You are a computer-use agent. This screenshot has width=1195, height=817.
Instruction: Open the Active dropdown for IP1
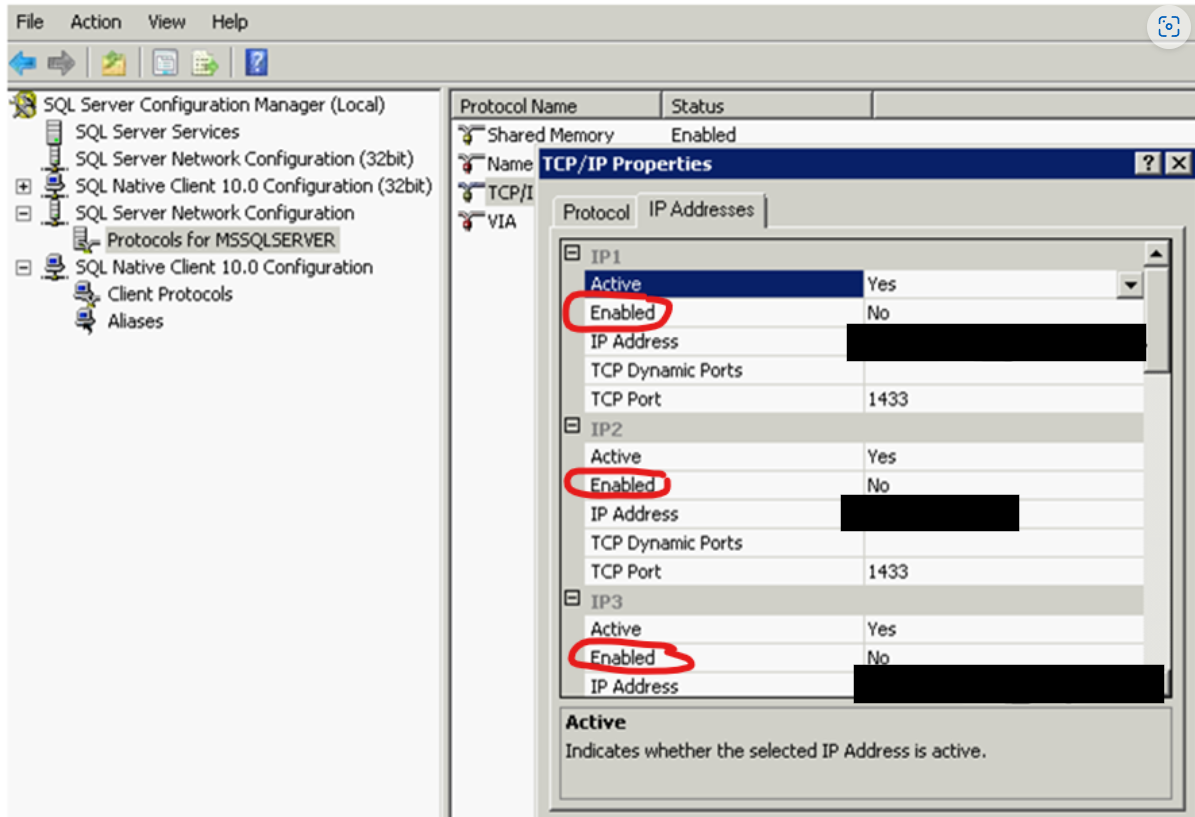coord(1130,284)
